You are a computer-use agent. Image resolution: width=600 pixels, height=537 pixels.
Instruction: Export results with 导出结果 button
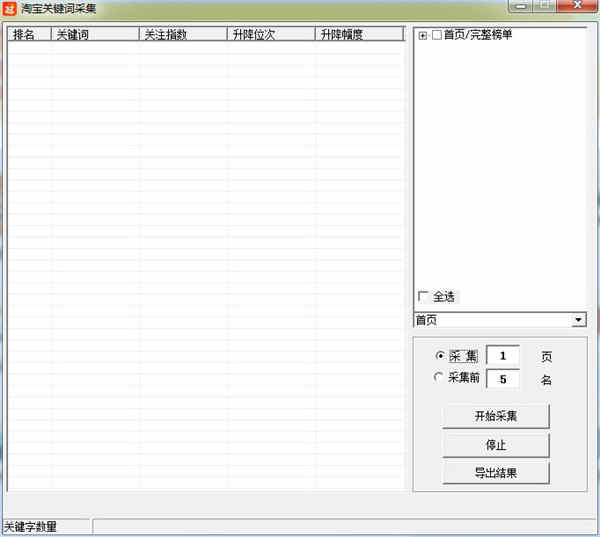click(496, 473)
